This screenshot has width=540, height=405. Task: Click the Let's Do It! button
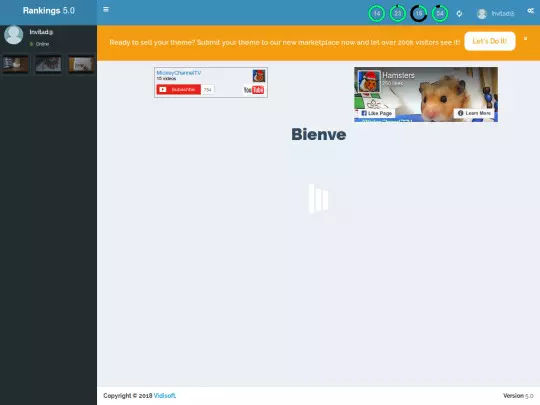click(490, 41)
